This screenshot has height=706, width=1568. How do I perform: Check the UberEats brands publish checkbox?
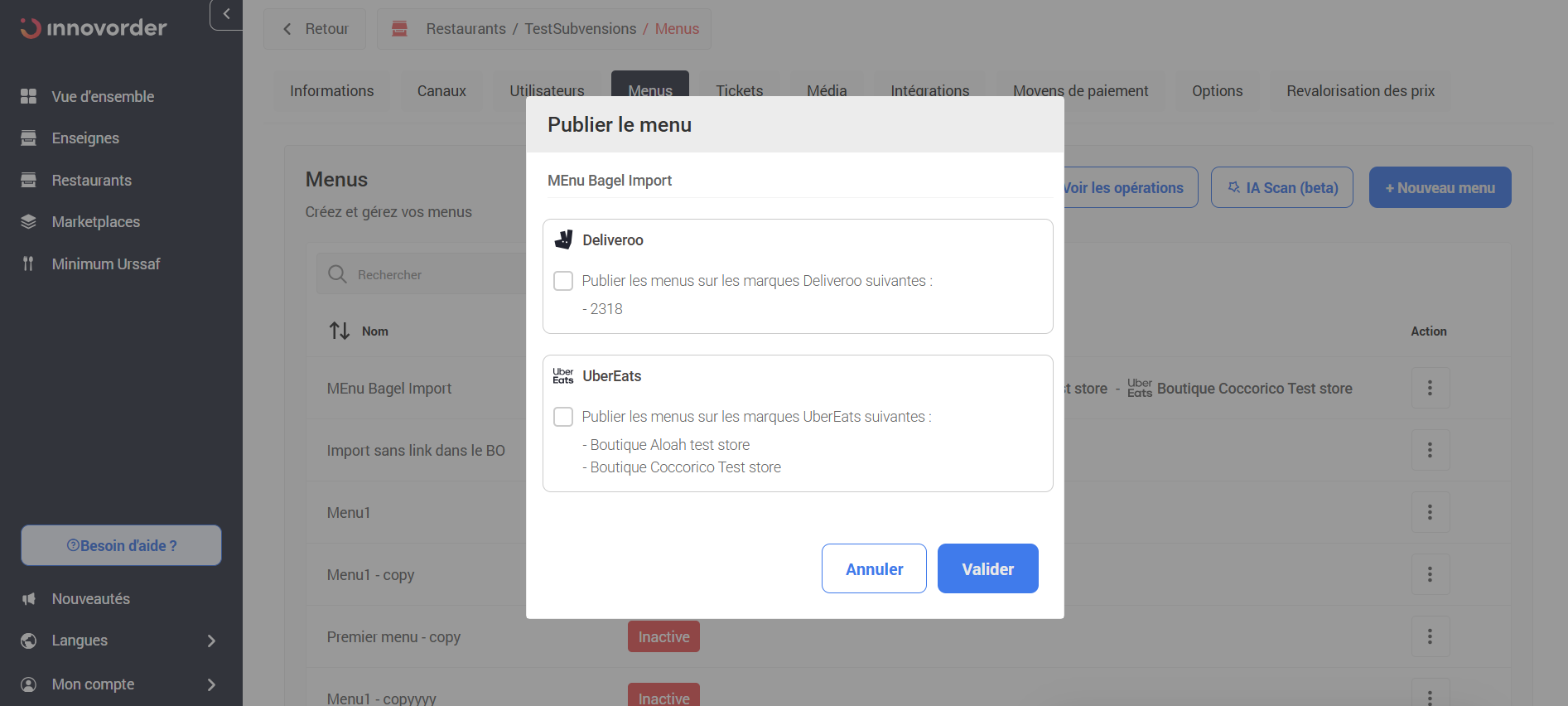click(563, 417)
